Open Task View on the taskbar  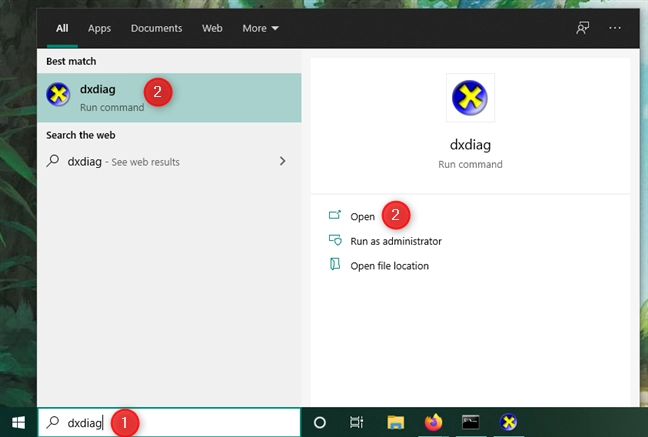(356, 422)
